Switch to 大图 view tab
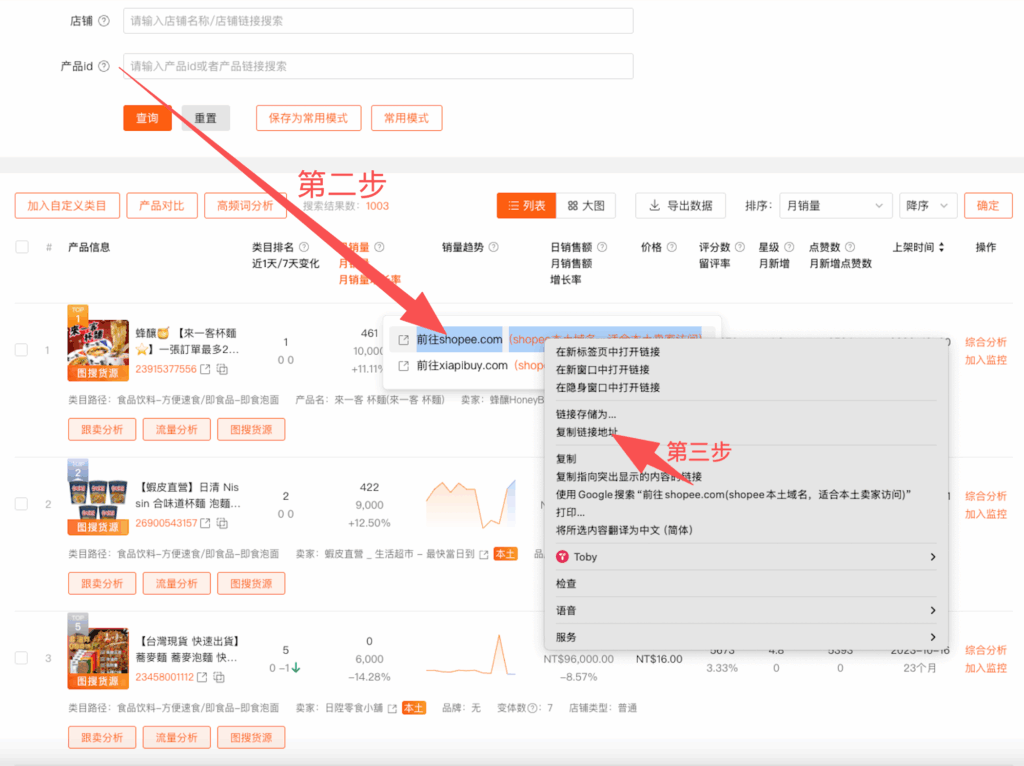 click(x=585, y=205)
